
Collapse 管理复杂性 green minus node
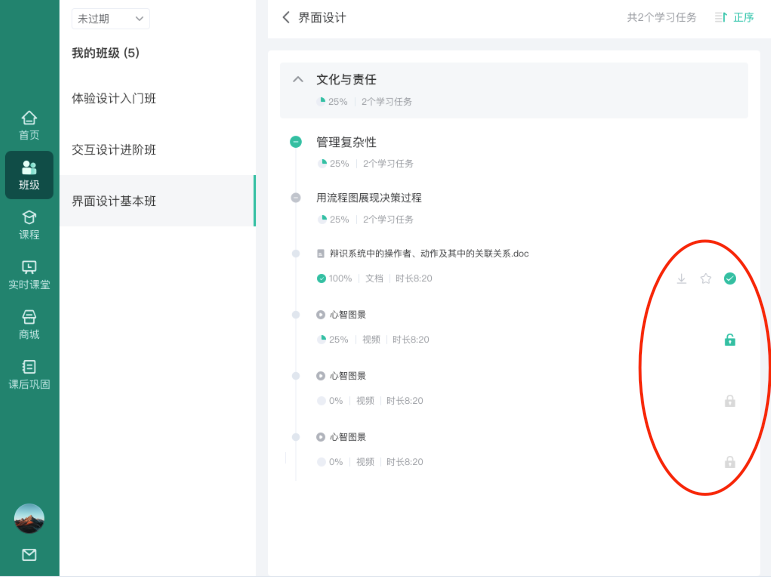[296, 142]
